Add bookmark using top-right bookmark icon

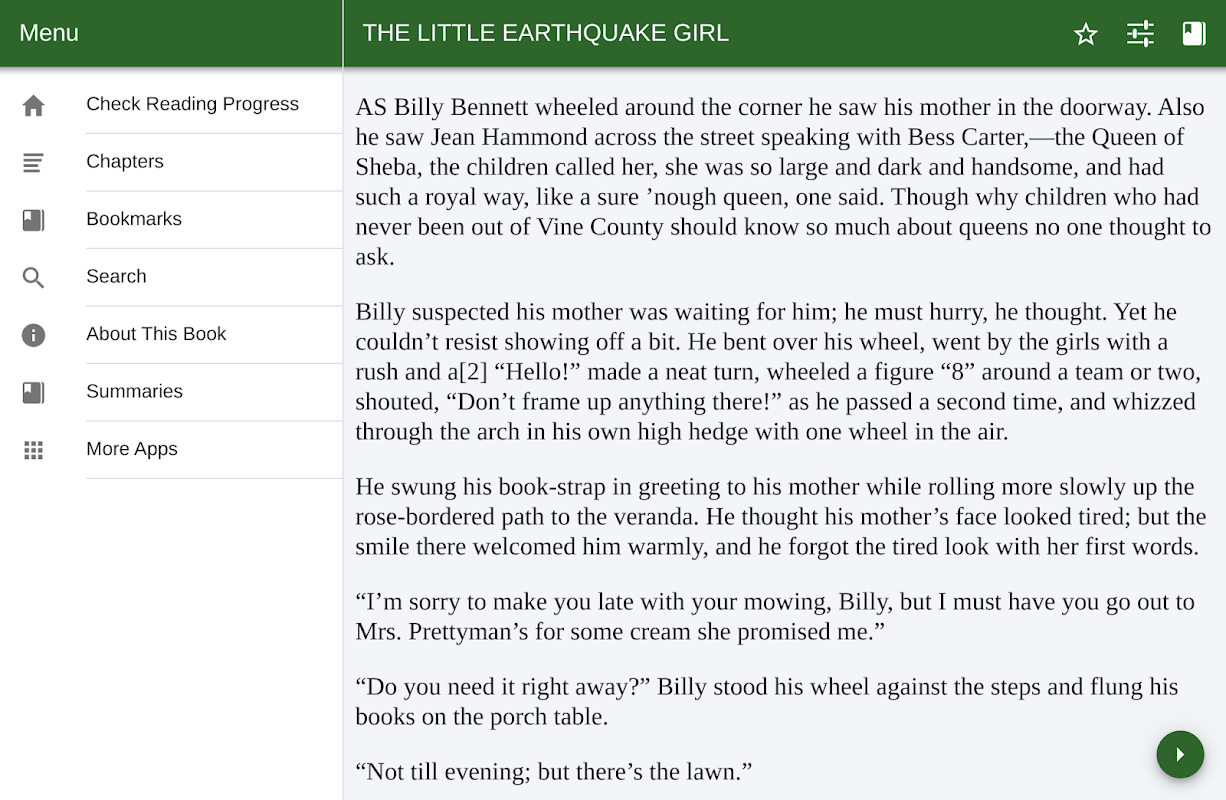[x=1194, y=34]
